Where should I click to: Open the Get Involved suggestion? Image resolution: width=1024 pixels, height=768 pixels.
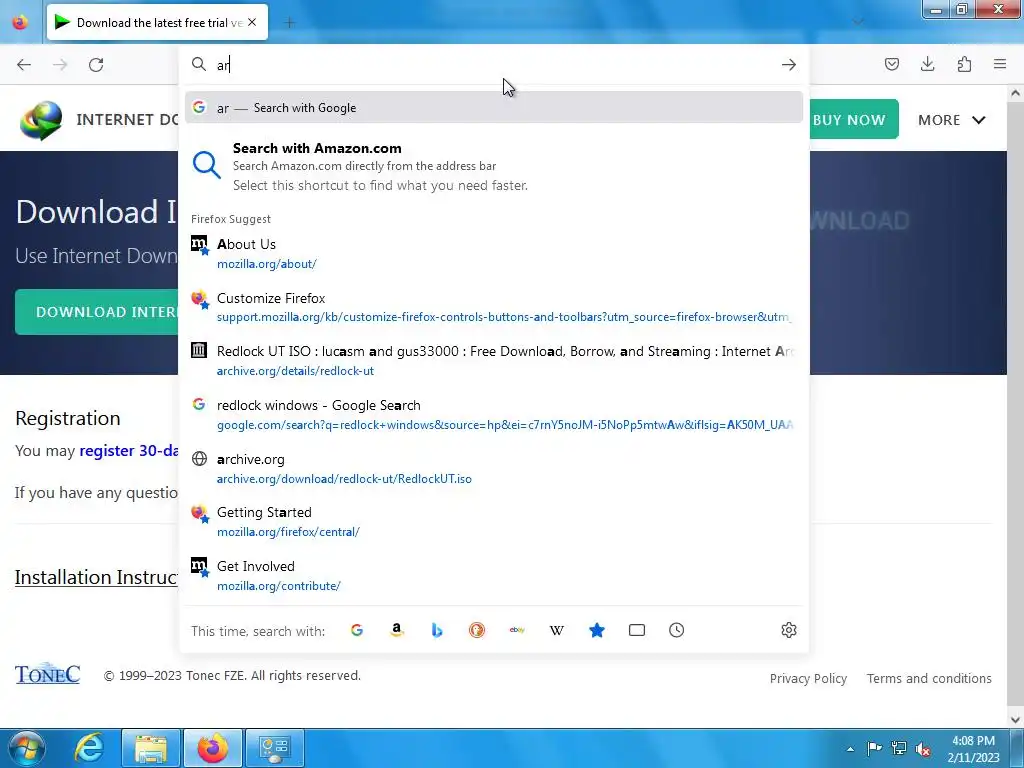(494, 575)
